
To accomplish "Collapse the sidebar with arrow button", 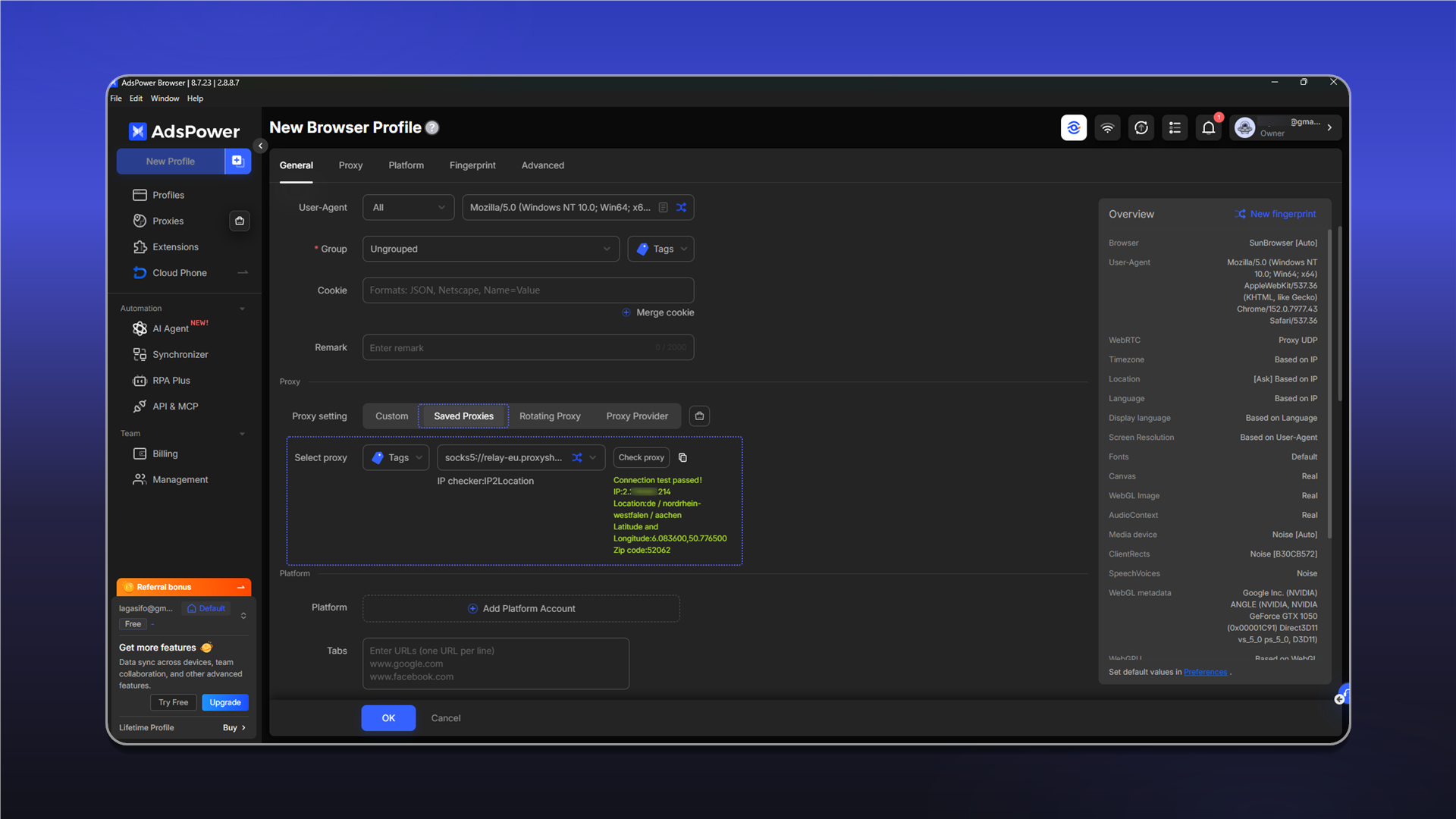I will (x=260, y=146).
